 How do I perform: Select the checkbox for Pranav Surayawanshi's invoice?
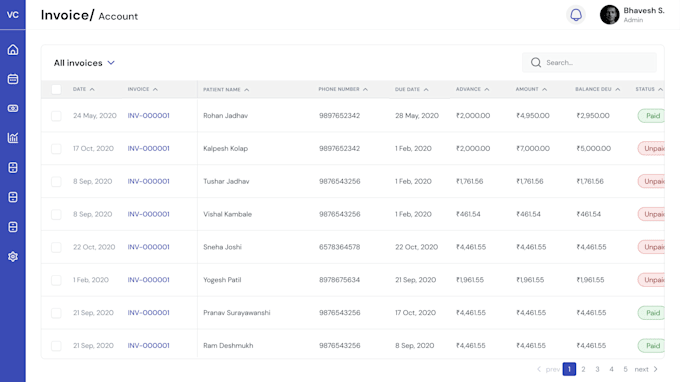(56, 313)
